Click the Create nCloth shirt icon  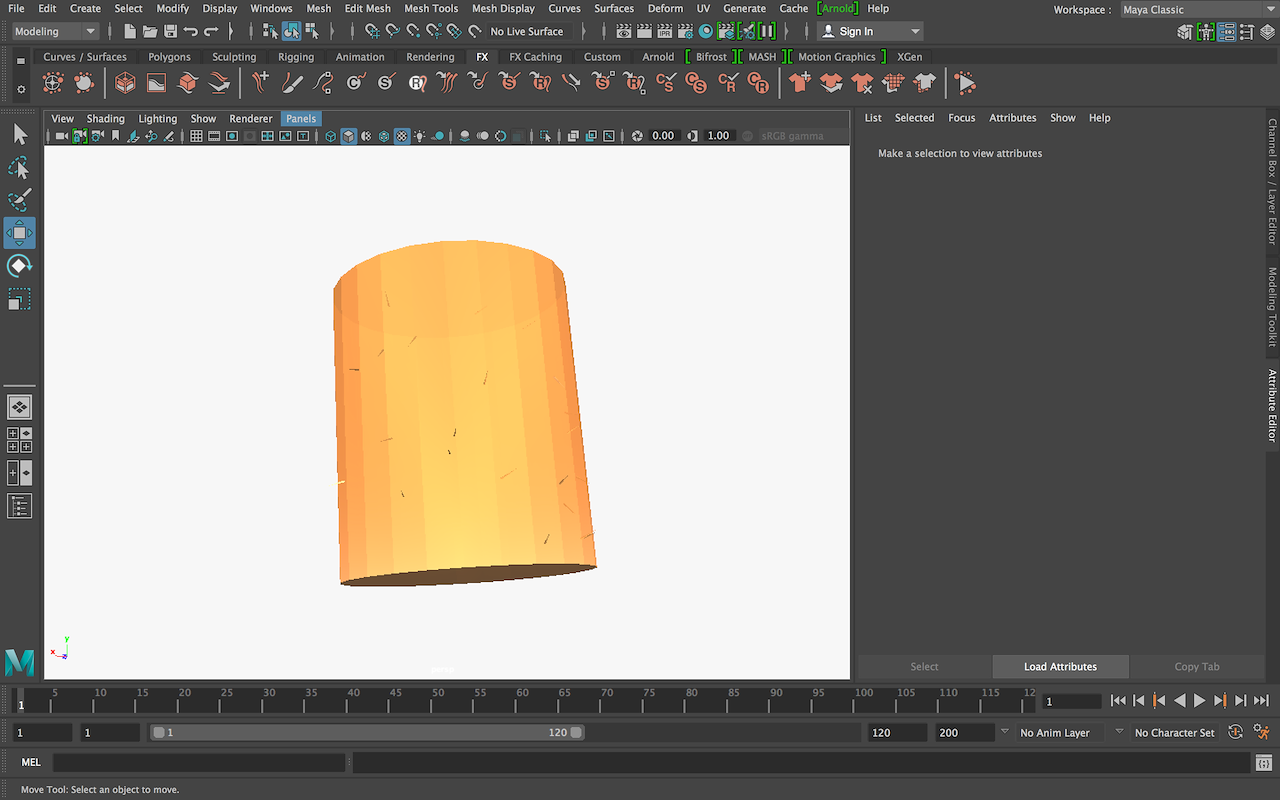coord(799,83)
